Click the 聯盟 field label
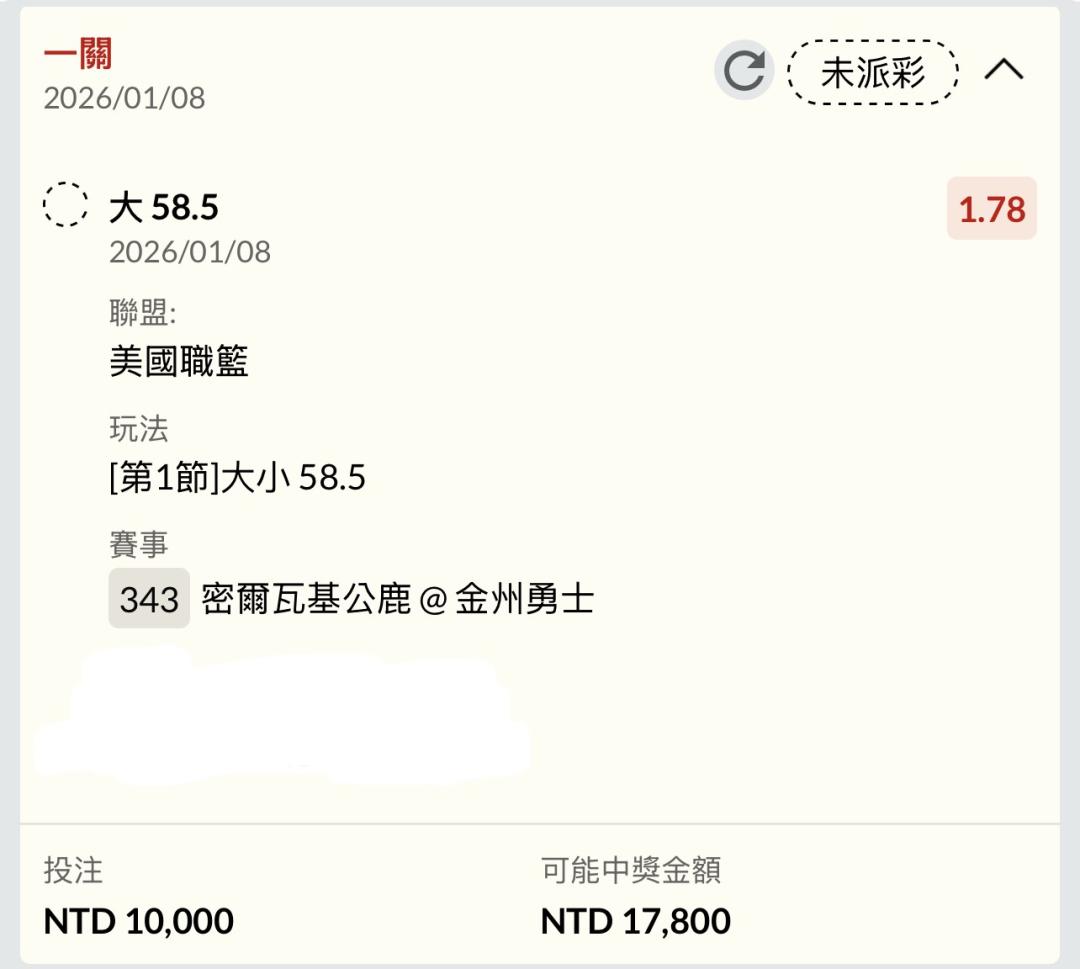Image resolution: width=1080 pixels, height=969 pixels. pos(142,313)
